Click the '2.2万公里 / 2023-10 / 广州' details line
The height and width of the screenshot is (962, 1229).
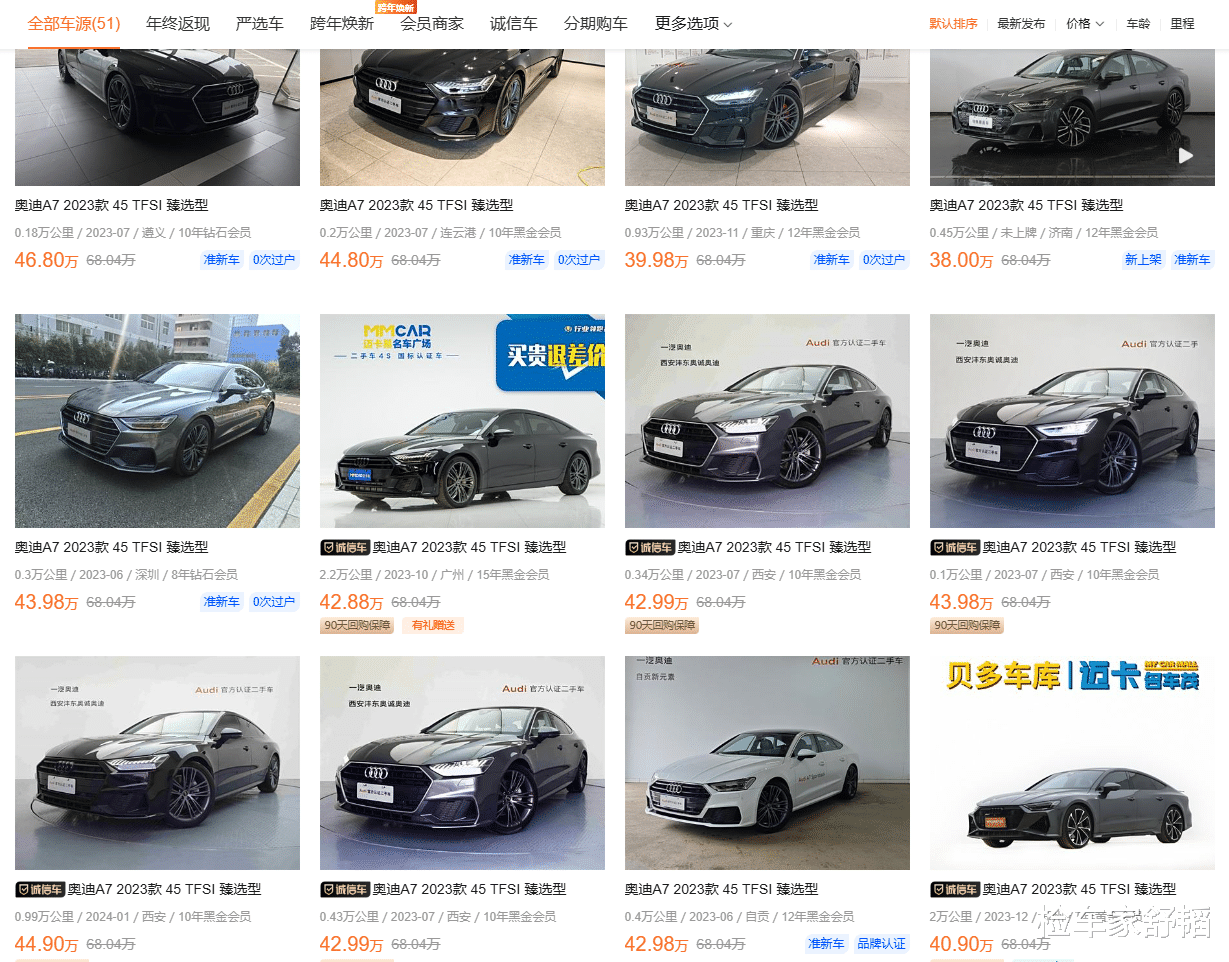pyautogui.click(x=435, y=575)
